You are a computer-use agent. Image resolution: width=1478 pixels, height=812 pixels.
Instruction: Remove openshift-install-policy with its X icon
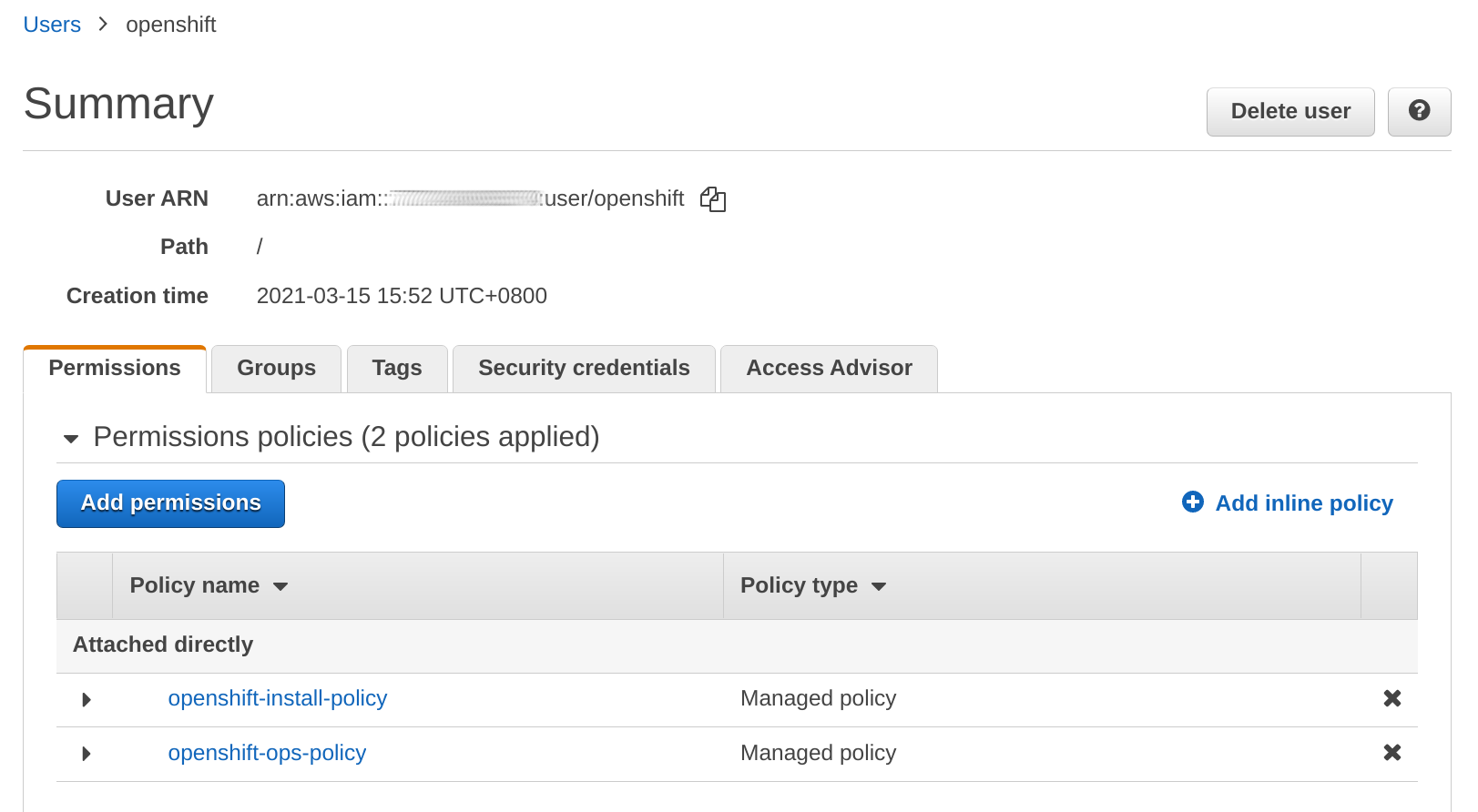coord(1391,698)
